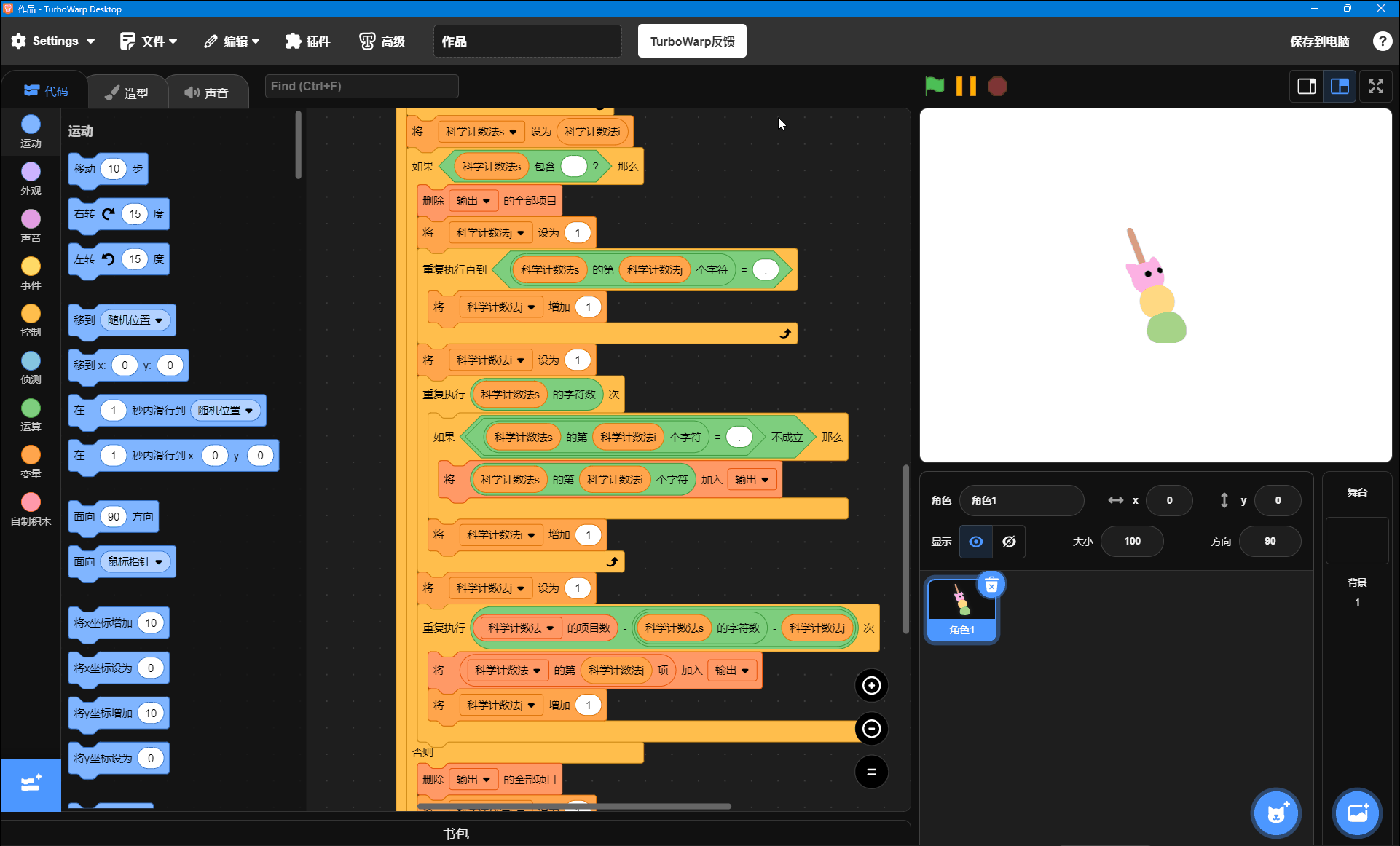This screenshot has height=846, width=1400.
Task: Click the red stop sign icon
Action: click(x=997, y=87)
